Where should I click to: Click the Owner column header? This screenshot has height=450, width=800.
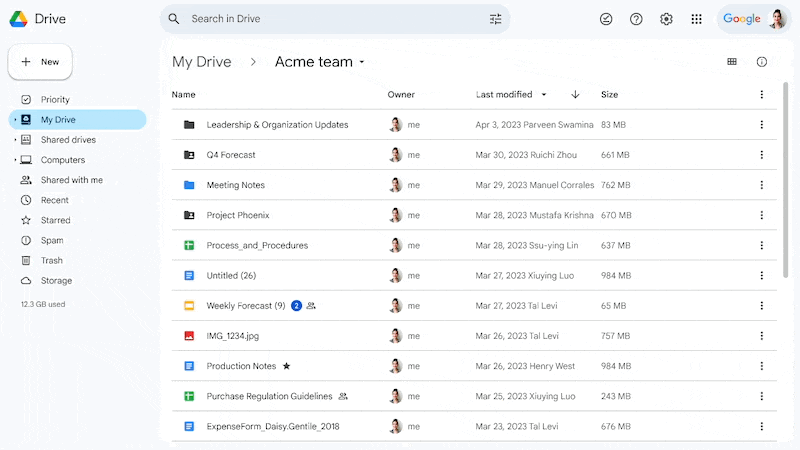pyautogui.click(x=401, y=94)
